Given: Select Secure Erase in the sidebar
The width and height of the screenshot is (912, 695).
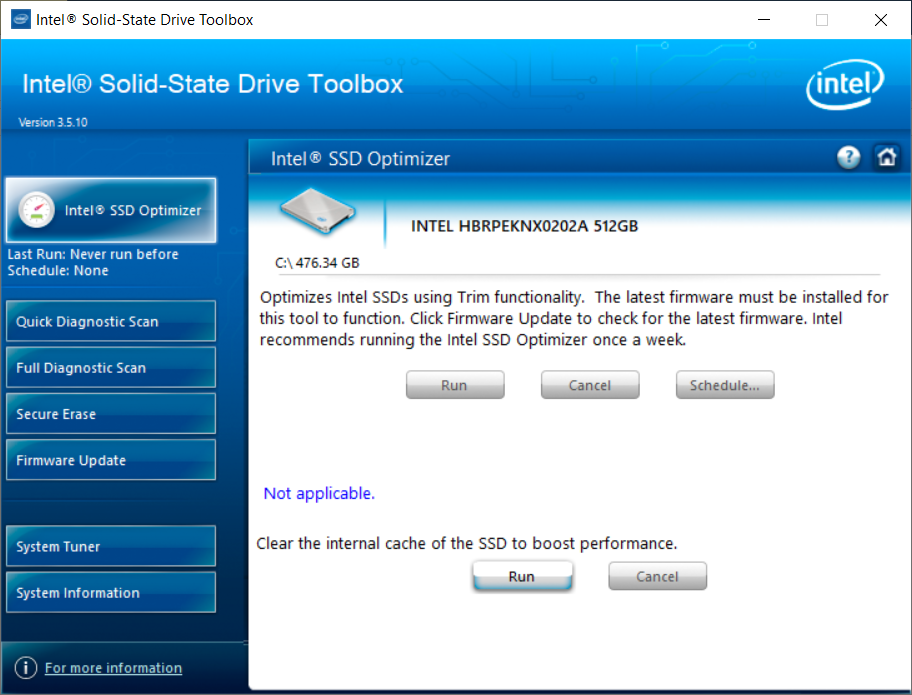Looking at the screenshot, I should (x=111, y=414).
